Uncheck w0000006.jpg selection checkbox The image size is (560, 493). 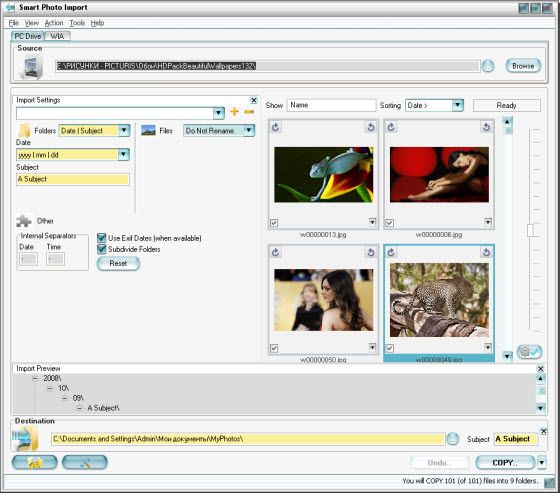pos(390,223)
